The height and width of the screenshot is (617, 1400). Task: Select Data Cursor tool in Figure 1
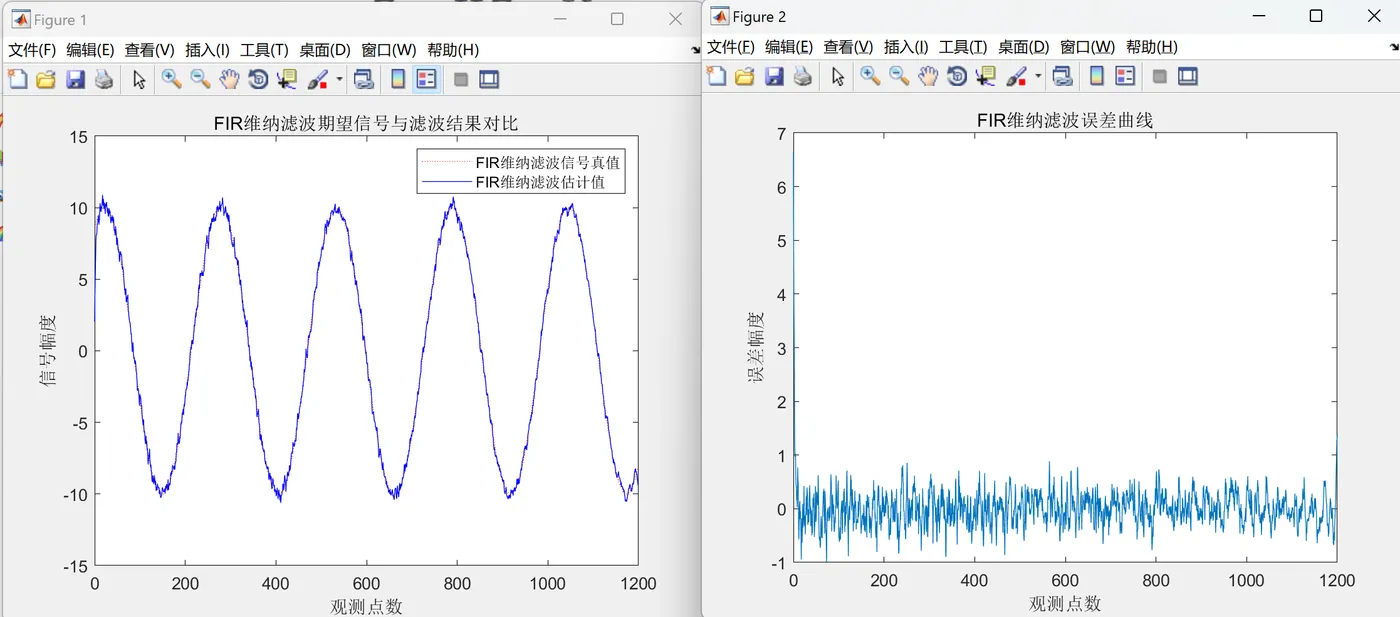point(287,79)
